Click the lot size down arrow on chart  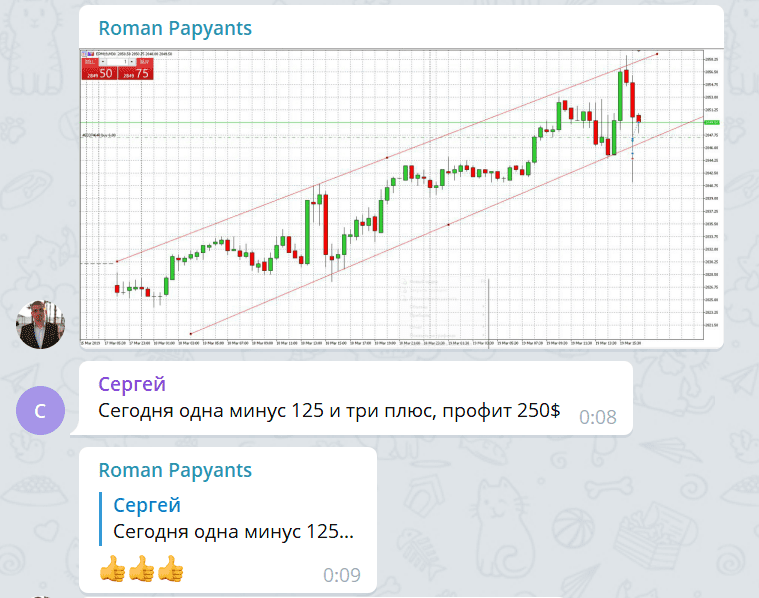click(x=102, y=61)
